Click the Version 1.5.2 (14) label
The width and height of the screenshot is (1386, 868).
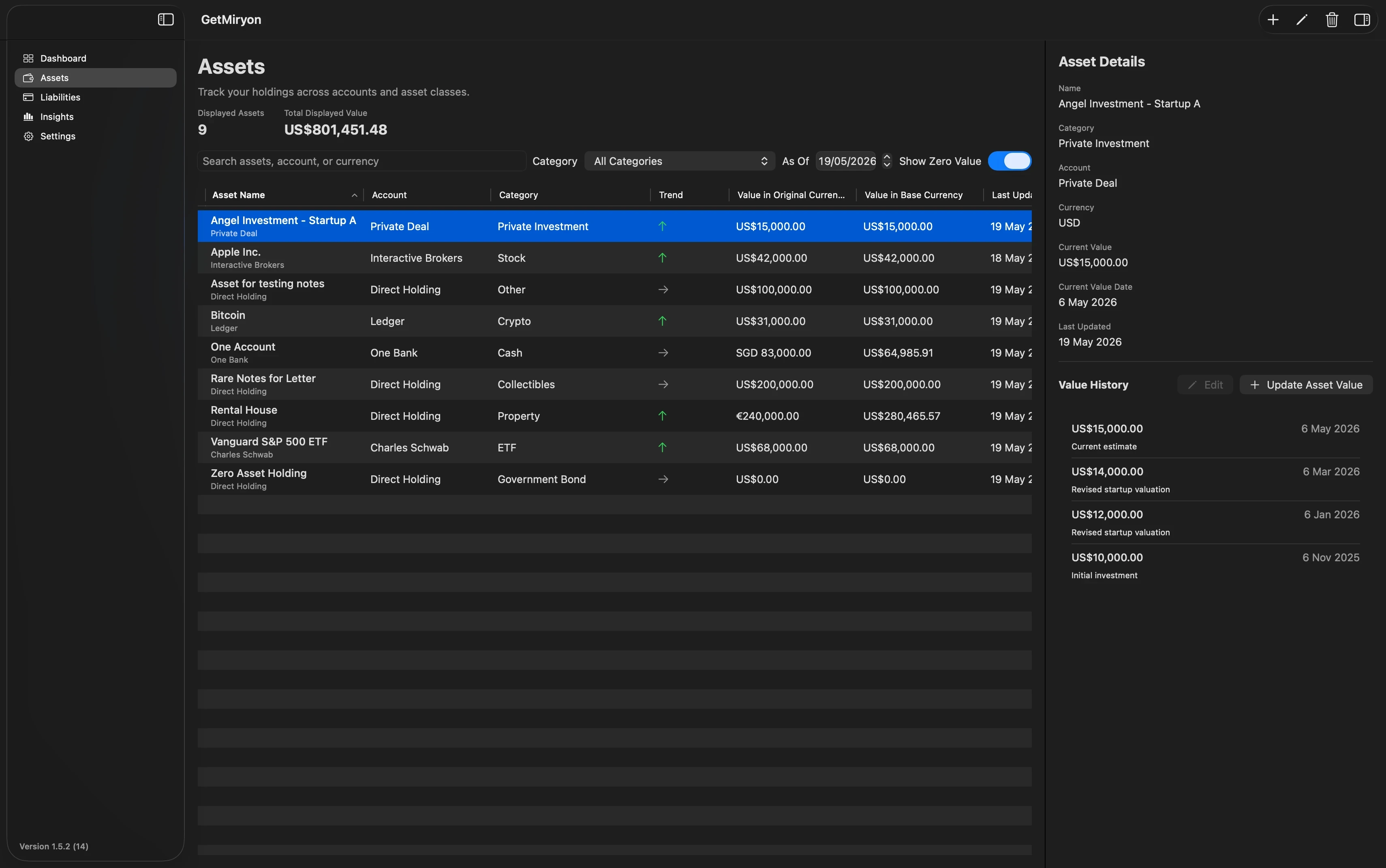54,846
